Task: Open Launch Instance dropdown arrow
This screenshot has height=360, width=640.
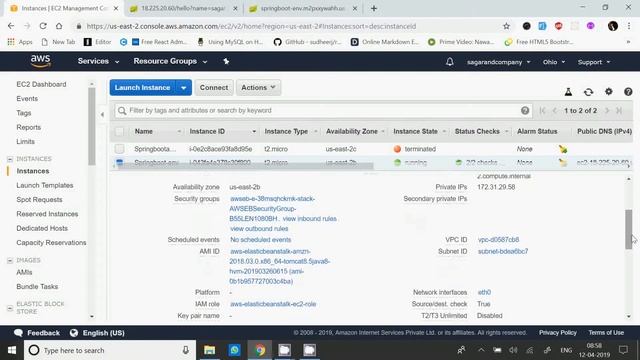Action: click(x=184, y=88)
